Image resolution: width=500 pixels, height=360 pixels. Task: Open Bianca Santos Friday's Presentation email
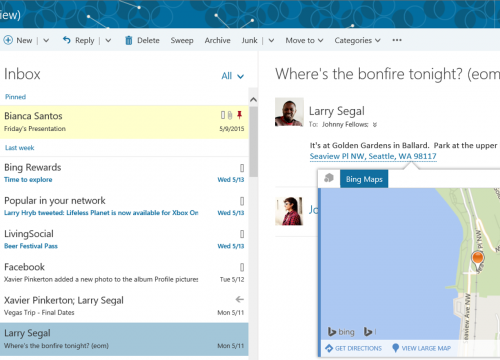pos(124,122)
